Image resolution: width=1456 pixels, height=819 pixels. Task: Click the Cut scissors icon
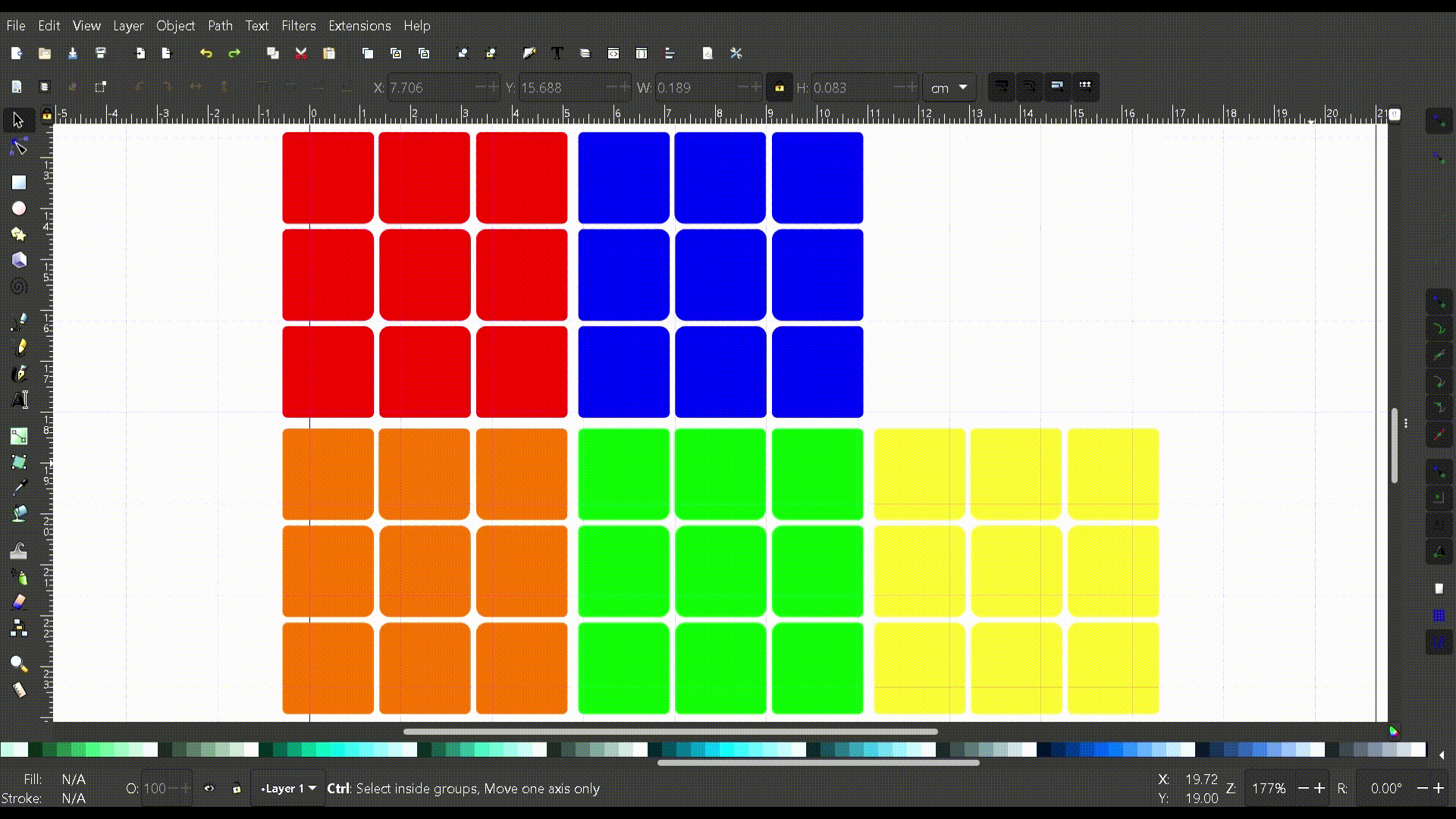click(301, 53)
